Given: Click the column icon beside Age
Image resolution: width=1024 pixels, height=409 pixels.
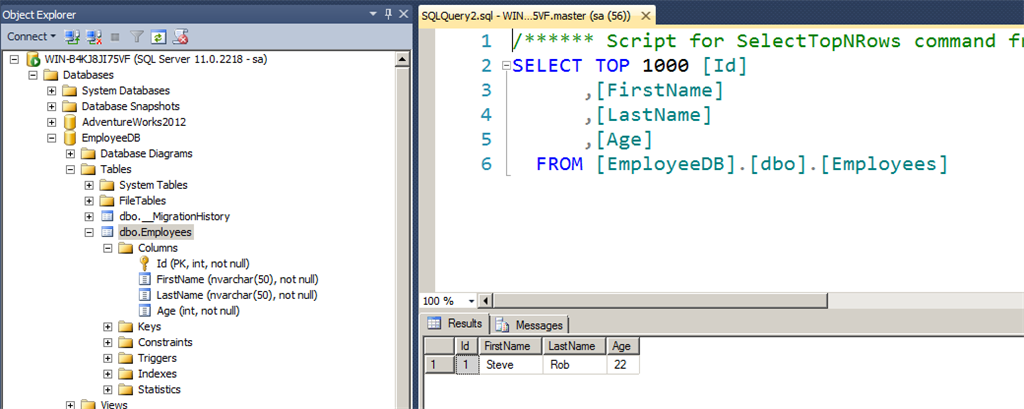Looking at the screenshot, I should (x=145, y=311).
